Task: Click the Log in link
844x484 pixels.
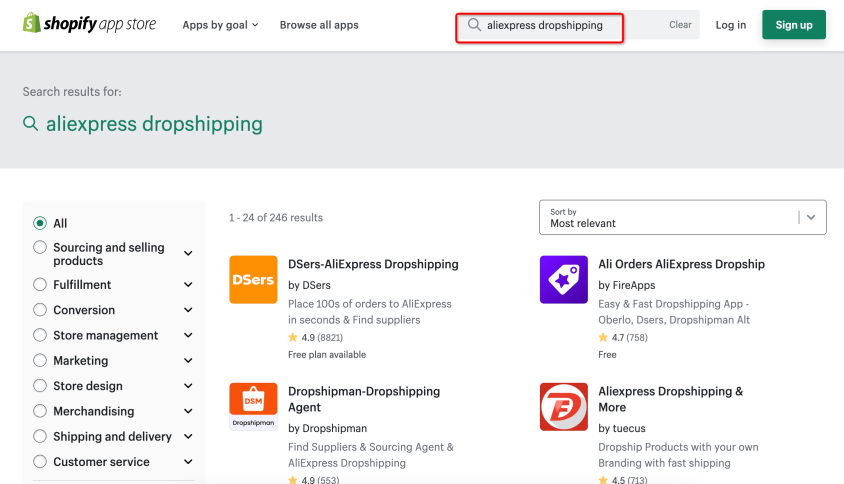Action: click(x=730, y=25)
